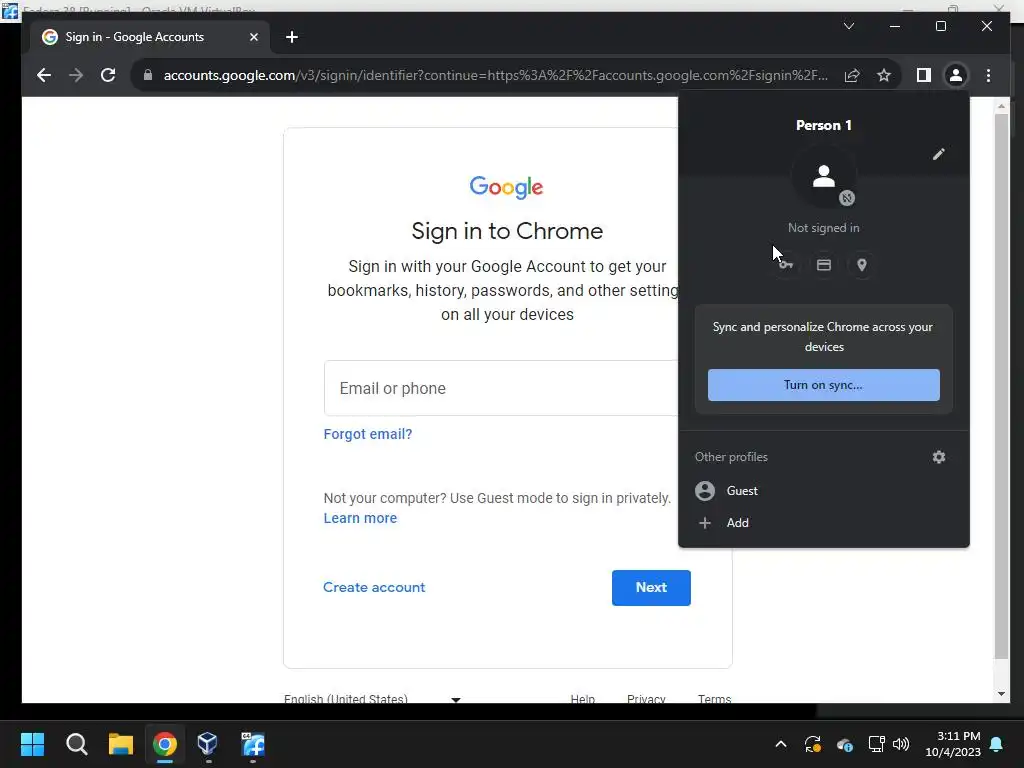Click the blue Next button
The width and height of the screenshot is (1024, 768).
pos(650,587)
